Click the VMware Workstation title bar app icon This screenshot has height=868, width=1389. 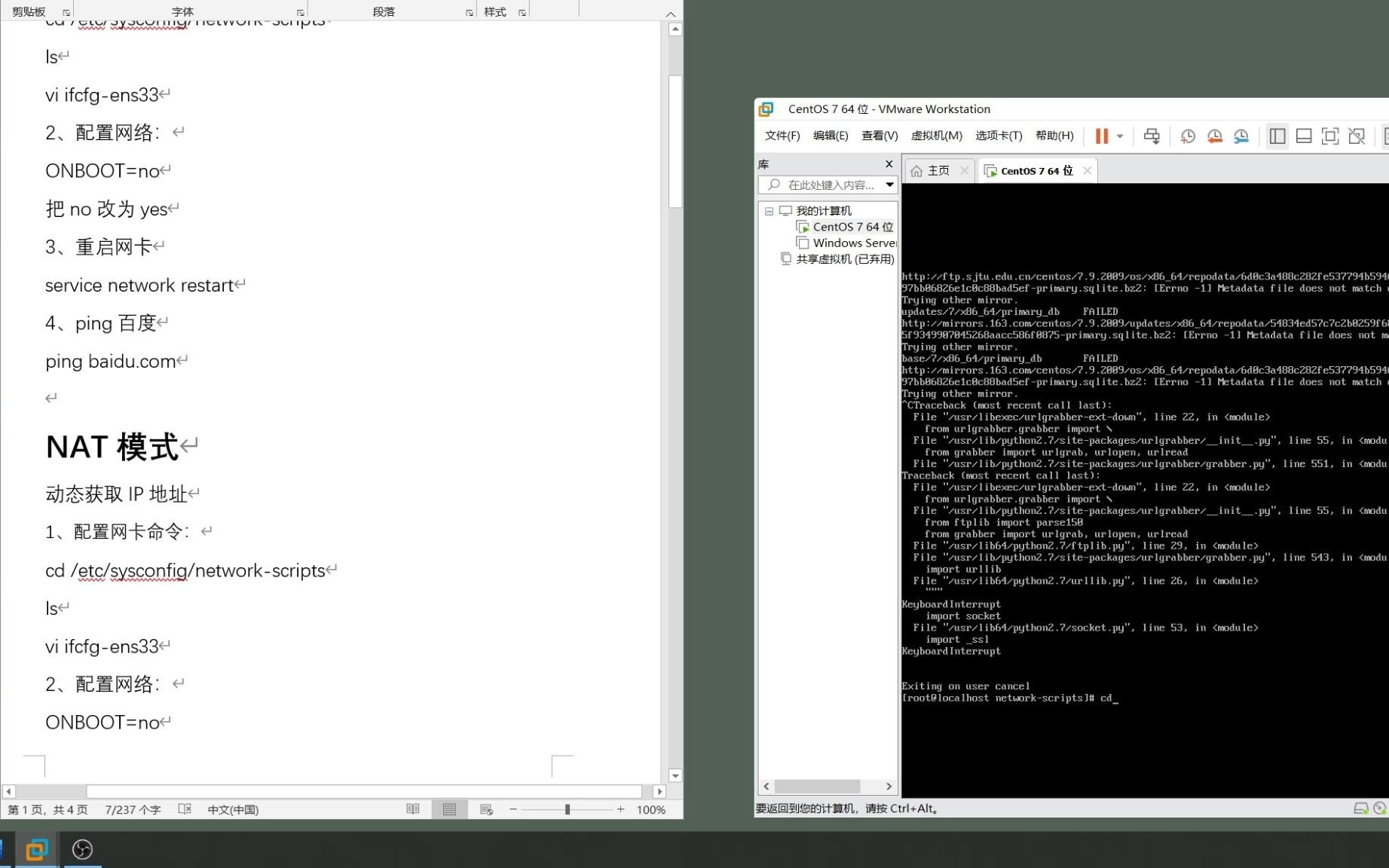click(766, 109)
